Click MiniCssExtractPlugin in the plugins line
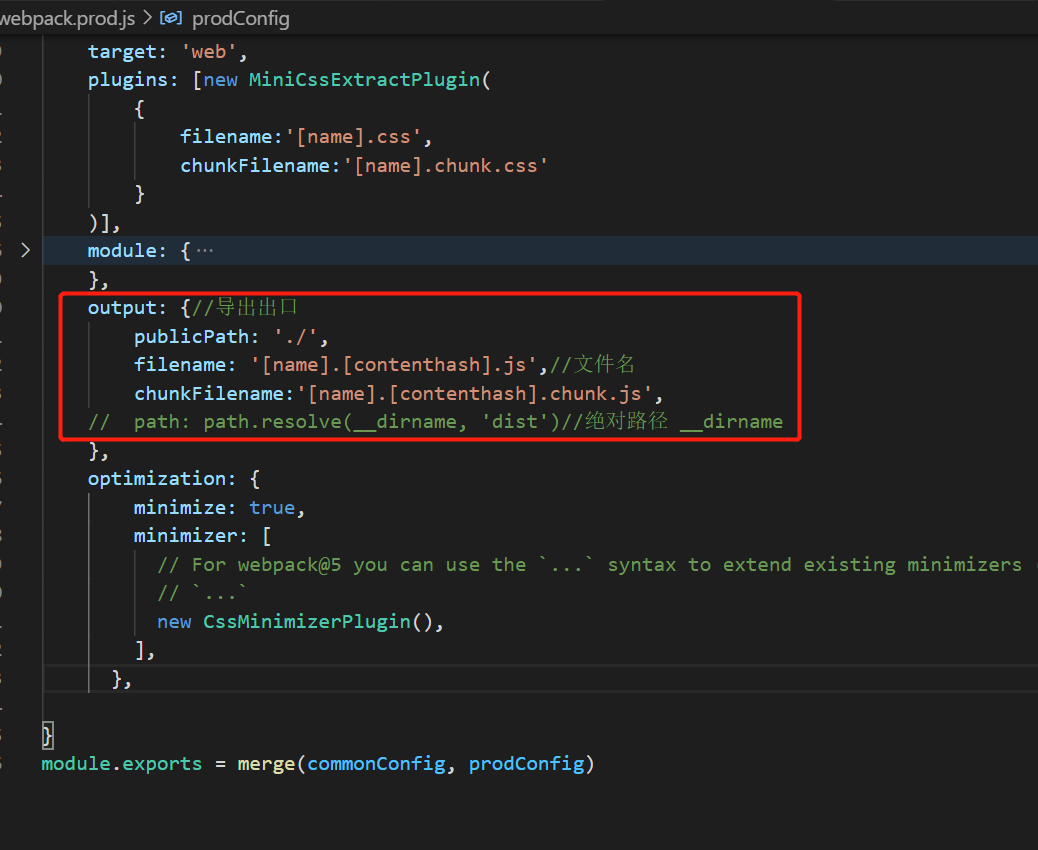This screenshot has width=1038, height=850. coord(364,79)
